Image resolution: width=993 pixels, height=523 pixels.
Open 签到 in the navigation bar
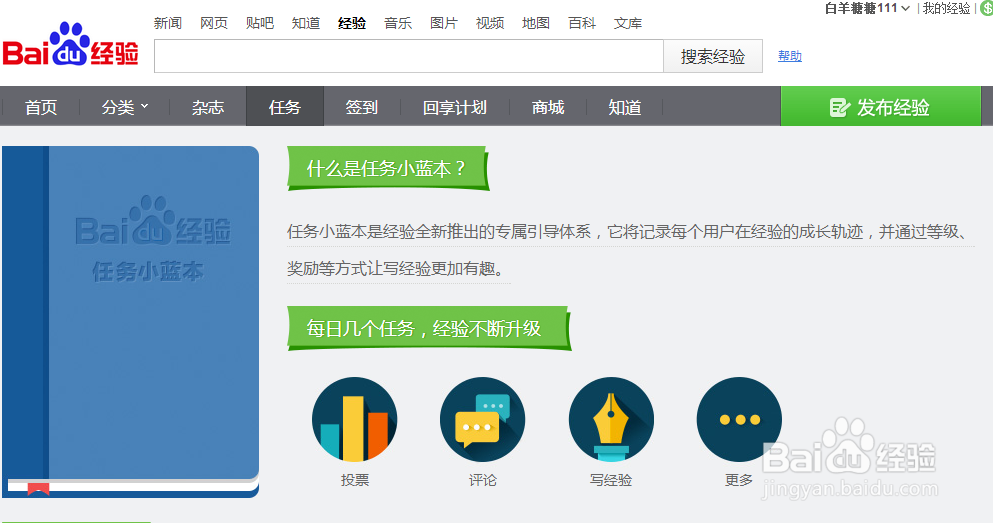(362, 107)
